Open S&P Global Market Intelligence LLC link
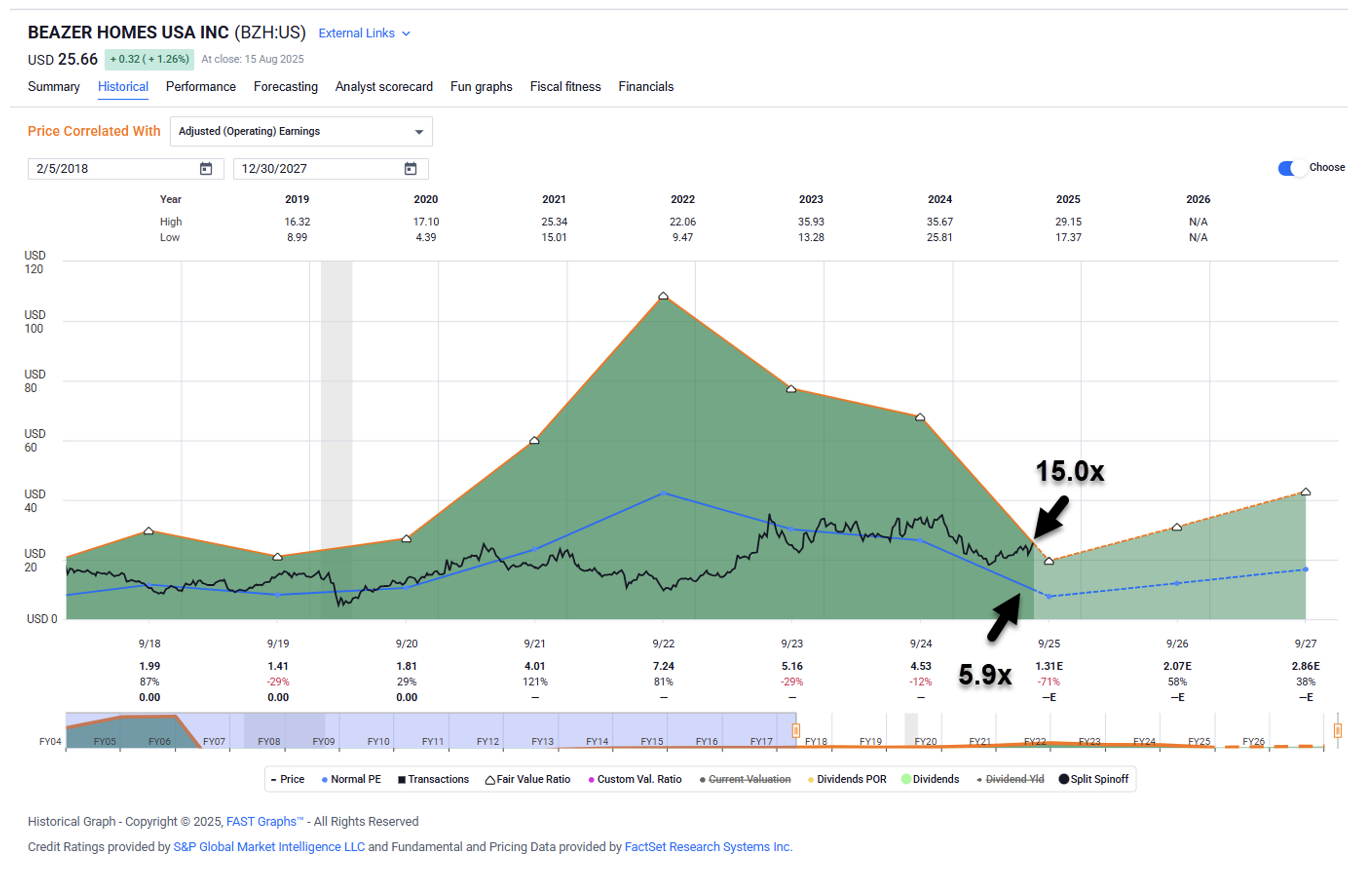1372x870 pixels. coord(269,846)
